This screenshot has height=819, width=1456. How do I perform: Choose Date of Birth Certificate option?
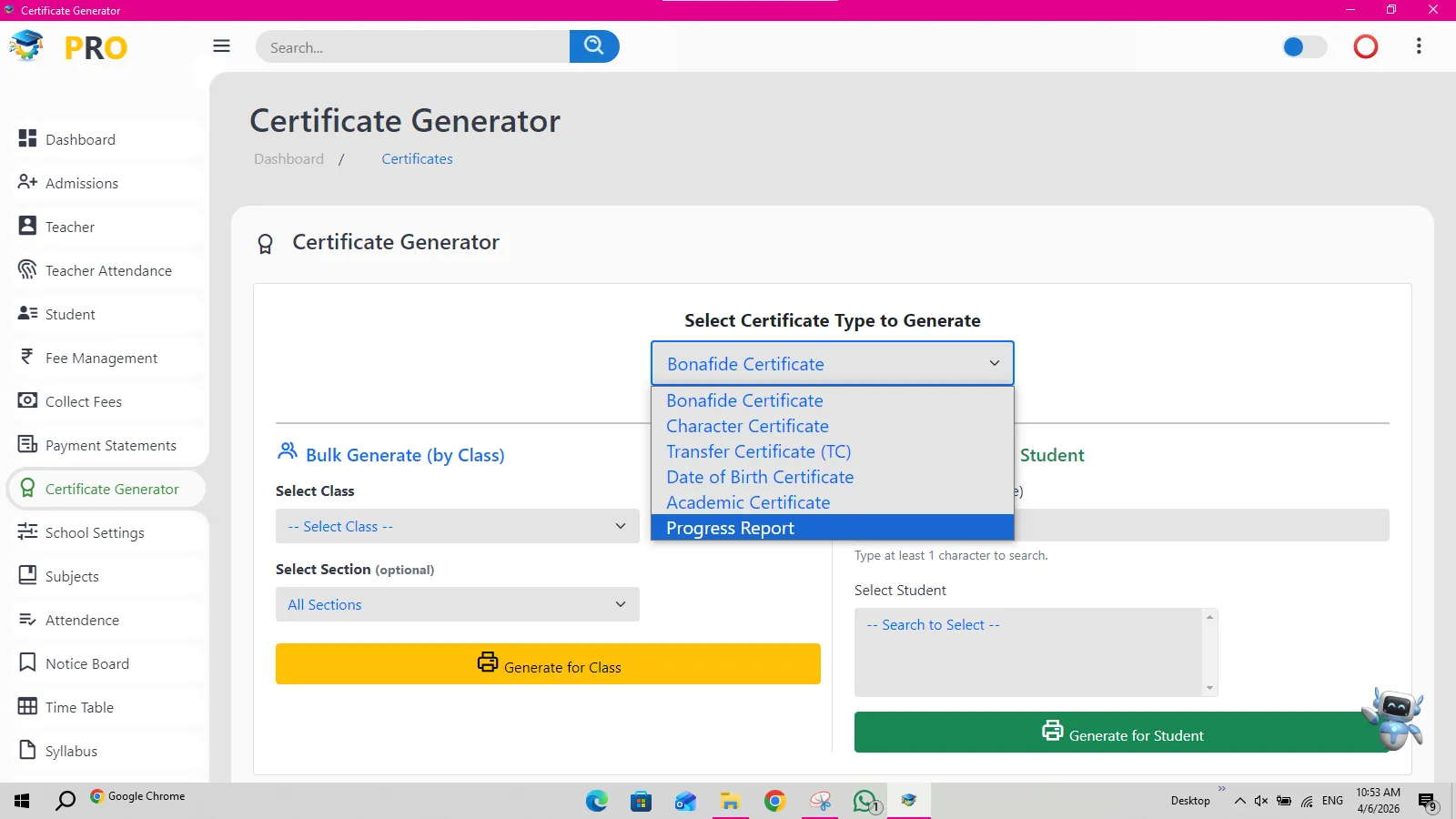833,477
